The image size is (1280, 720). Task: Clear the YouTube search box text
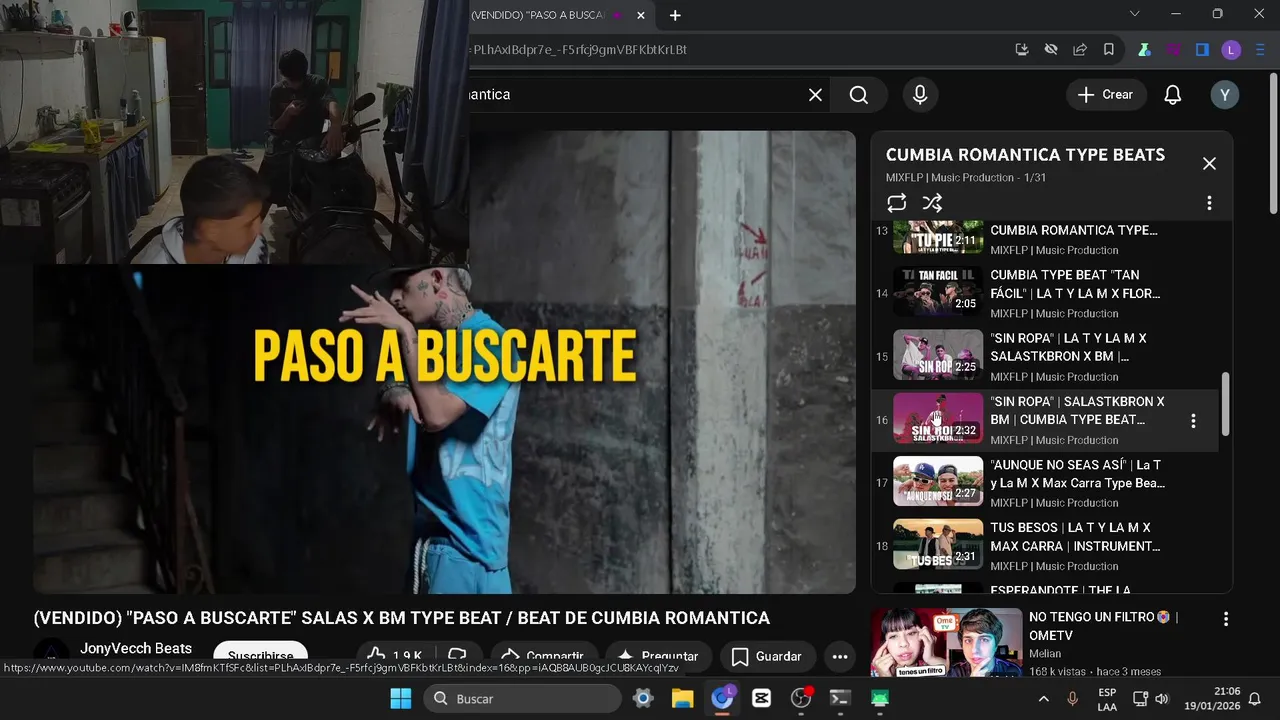click(815, 95)
